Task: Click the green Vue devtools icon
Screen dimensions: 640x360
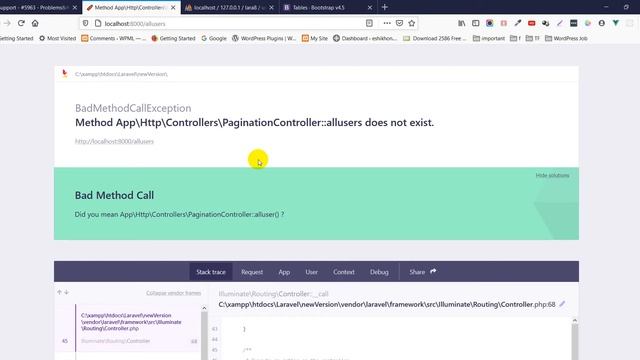Action: [616, 23]
